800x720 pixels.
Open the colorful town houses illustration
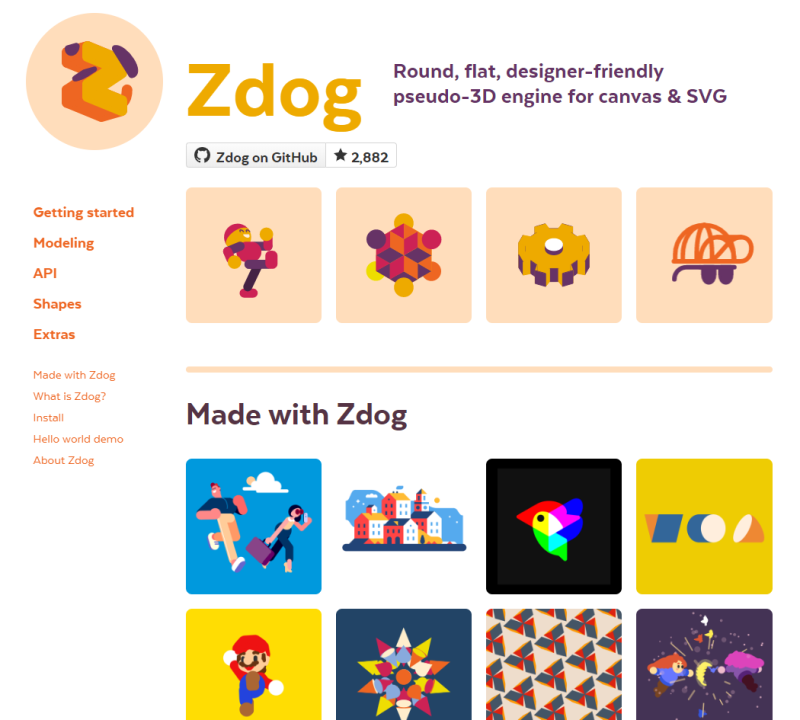[404, 526]
